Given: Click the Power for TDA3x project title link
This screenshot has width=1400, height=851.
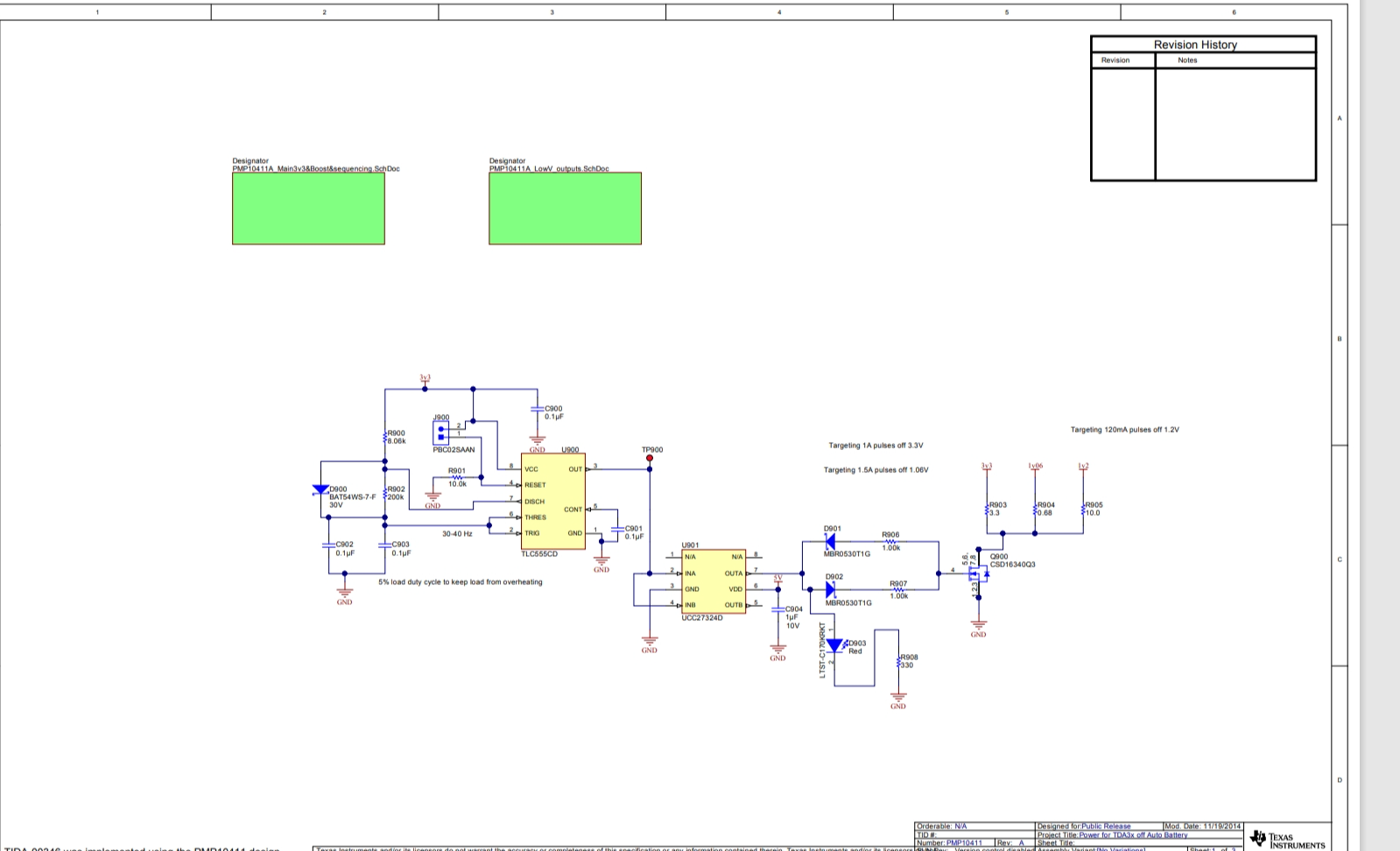Looking at the screenshot, I should (x=1133, y=835).
